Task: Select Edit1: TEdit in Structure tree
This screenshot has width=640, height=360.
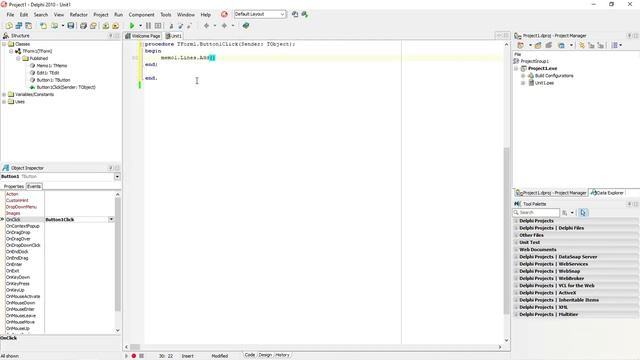Action: coord(48,73)
